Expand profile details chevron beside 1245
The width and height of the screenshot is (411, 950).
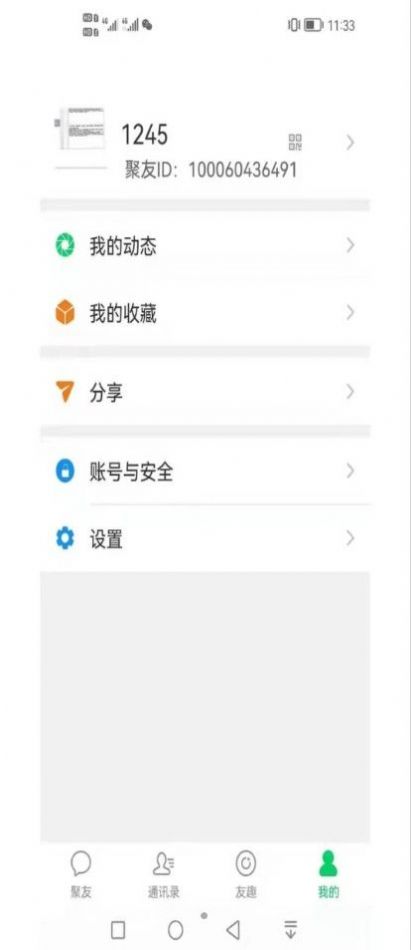pyautogui.click(x=350, y=142)
